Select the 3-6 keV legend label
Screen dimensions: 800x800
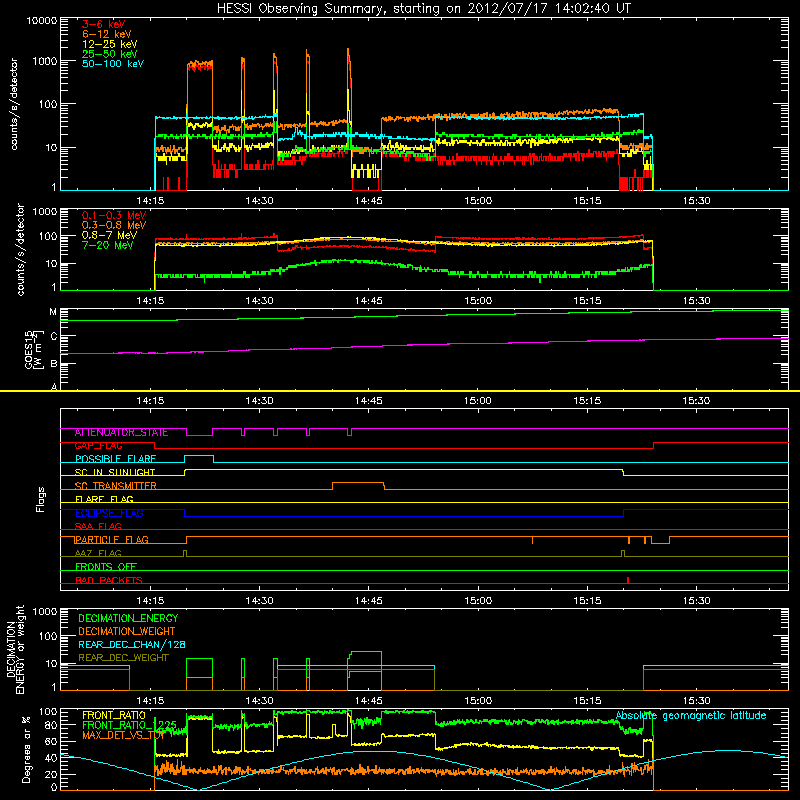[104, 24]
